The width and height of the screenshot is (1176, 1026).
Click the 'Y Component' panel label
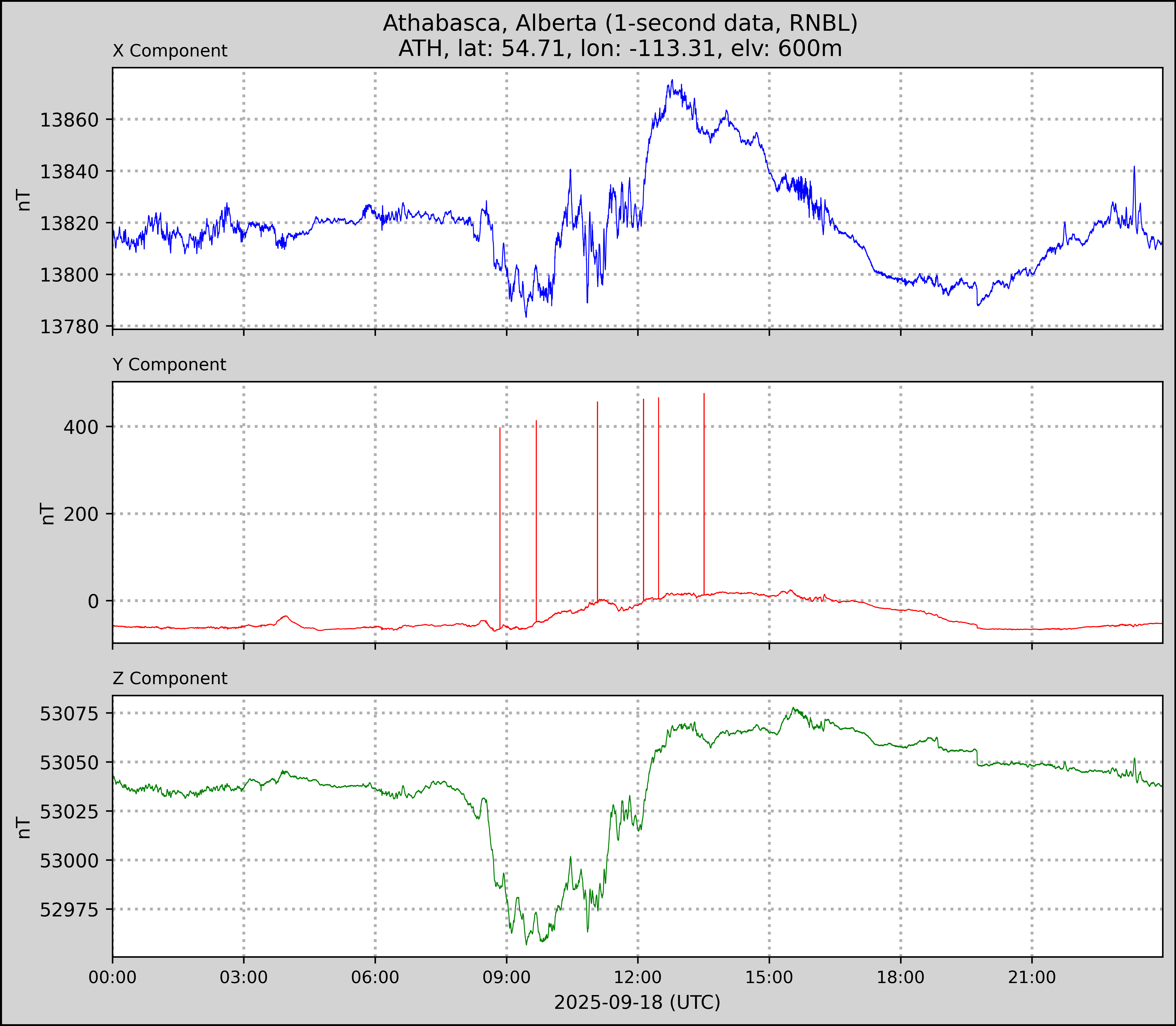[169, 365]
